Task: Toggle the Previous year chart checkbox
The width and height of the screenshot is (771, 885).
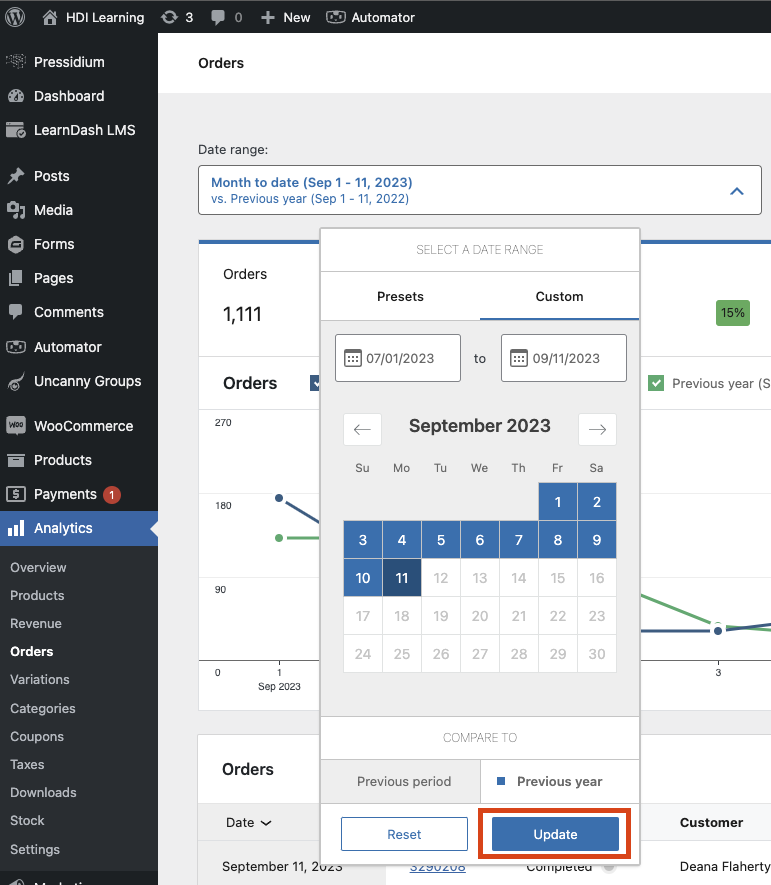Action: 656,383
